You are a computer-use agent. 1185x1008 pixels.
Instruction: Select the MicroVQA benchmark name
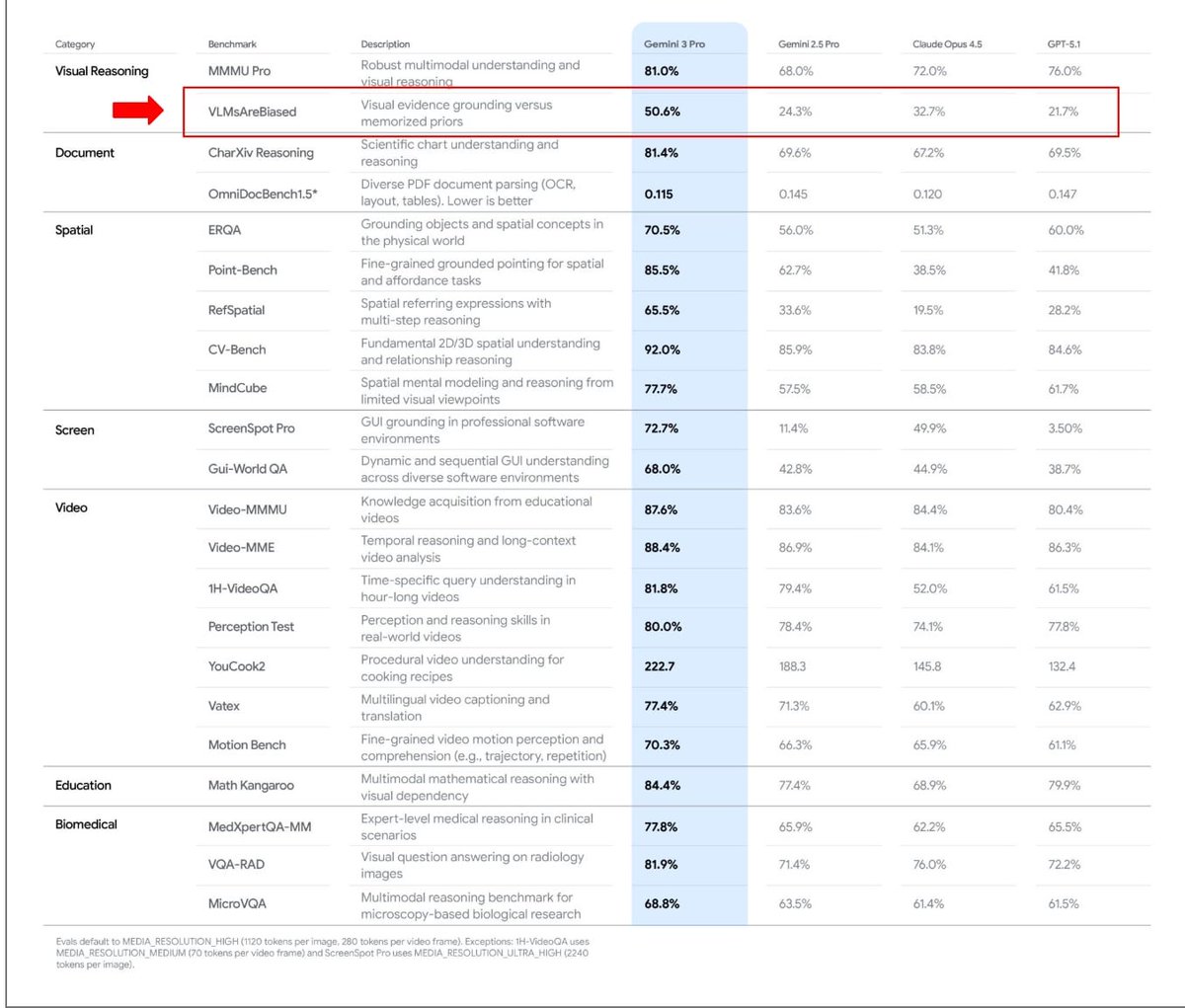pyautogui.click(x=237, y=904)
